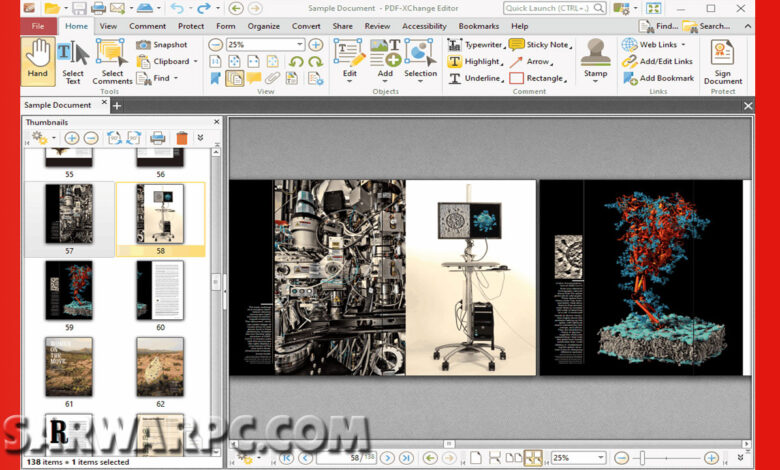Switch to the View ribbon tab
This screenshot has width=780, height=470.
(x=108, y=26)
